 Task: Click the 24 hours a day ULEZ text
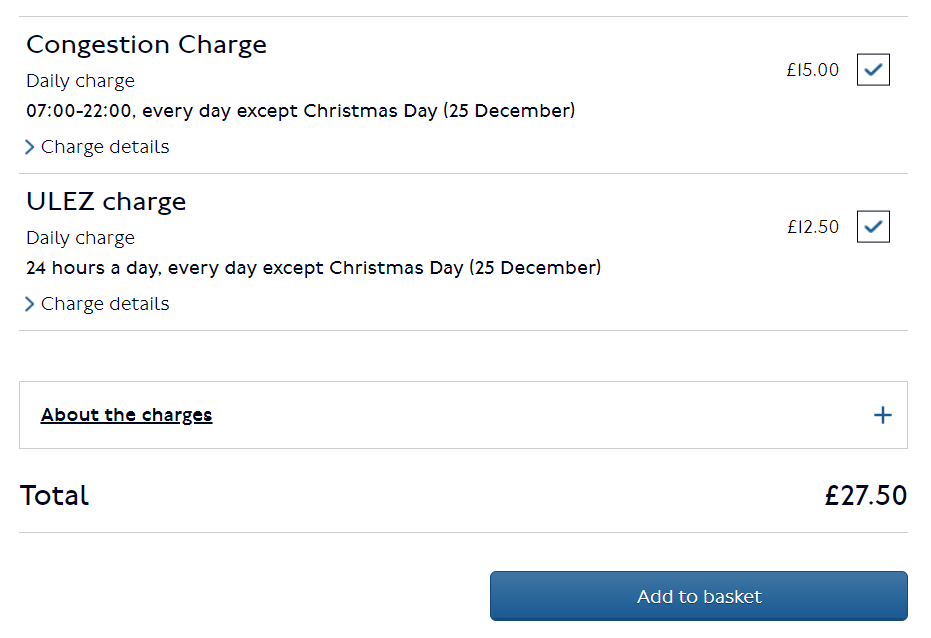click(x=313, y=268)
